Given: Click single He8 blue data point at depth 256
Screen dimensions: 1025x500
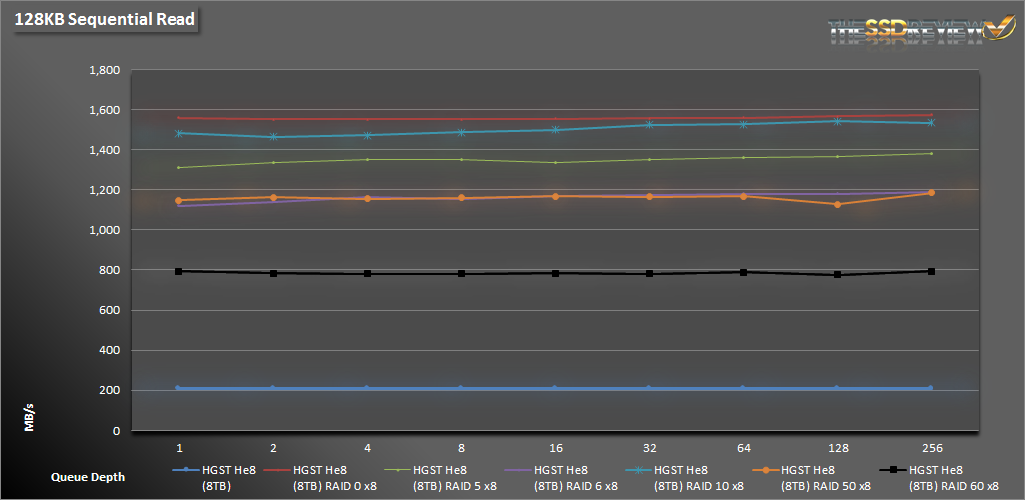Looking at the screenshot, I should pos(932,388).
